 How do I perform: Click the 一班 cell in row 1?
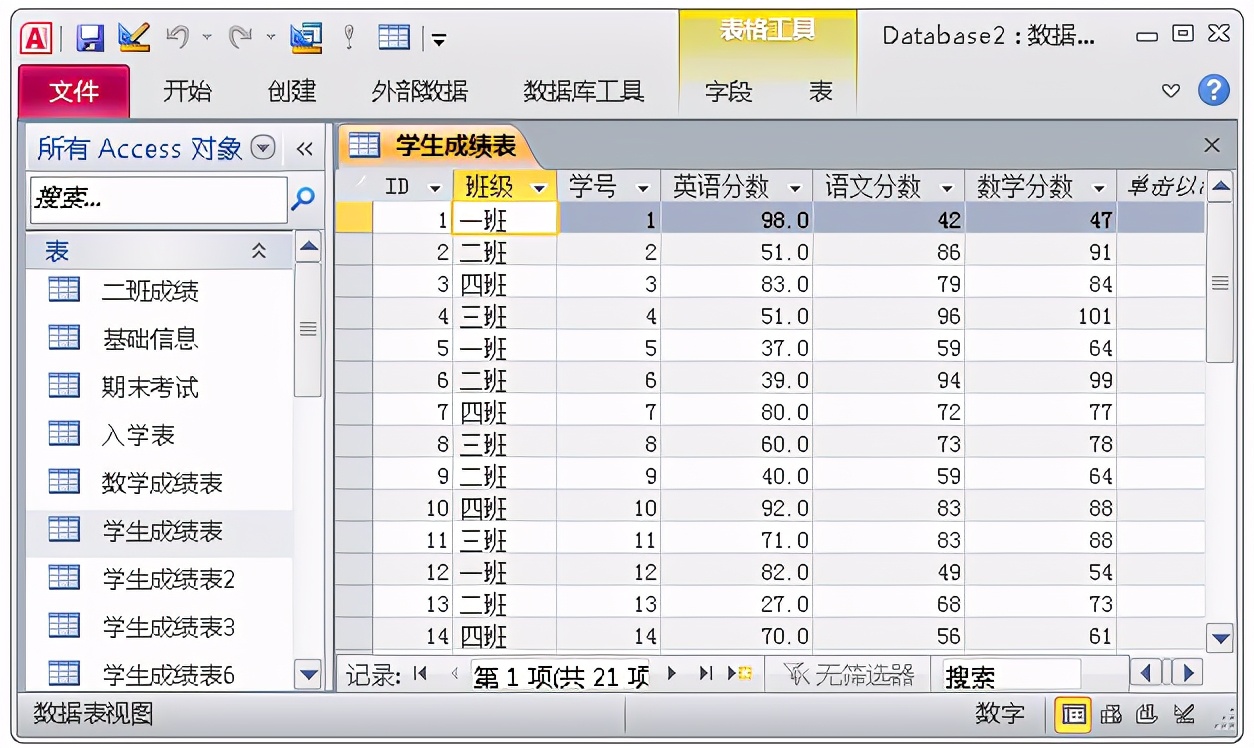coord(505,220)
